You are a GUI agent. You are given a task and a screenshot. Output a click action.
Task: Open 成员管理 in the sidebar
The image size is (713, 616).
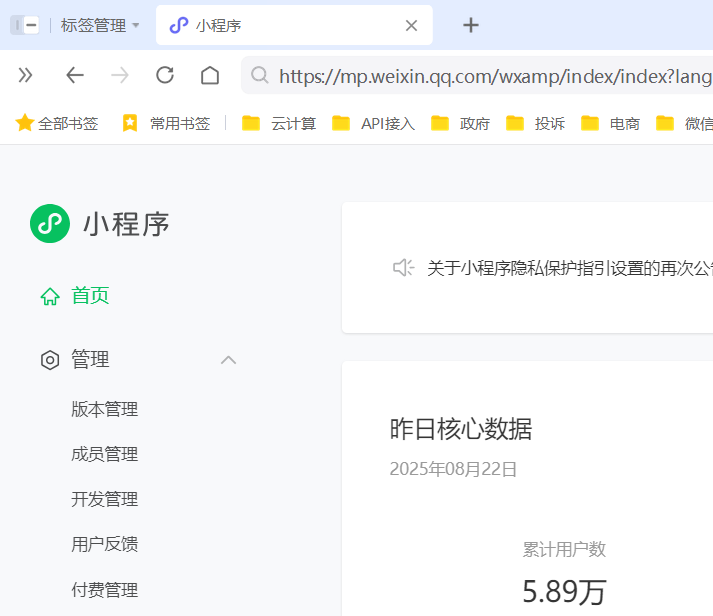tap(105, 454)
